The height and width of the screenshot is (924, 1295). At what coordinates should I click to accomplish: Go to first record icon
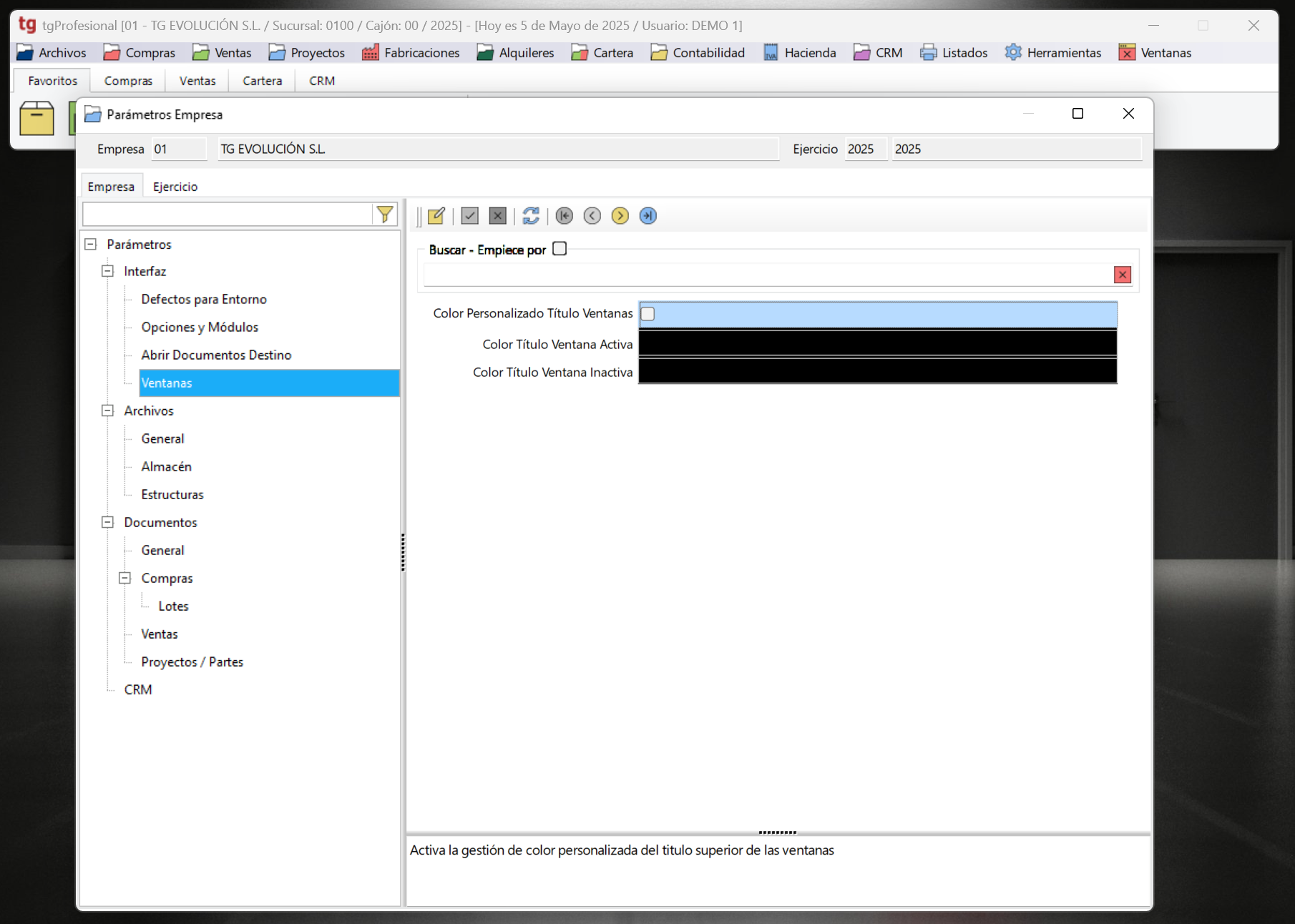coord(565,216)
